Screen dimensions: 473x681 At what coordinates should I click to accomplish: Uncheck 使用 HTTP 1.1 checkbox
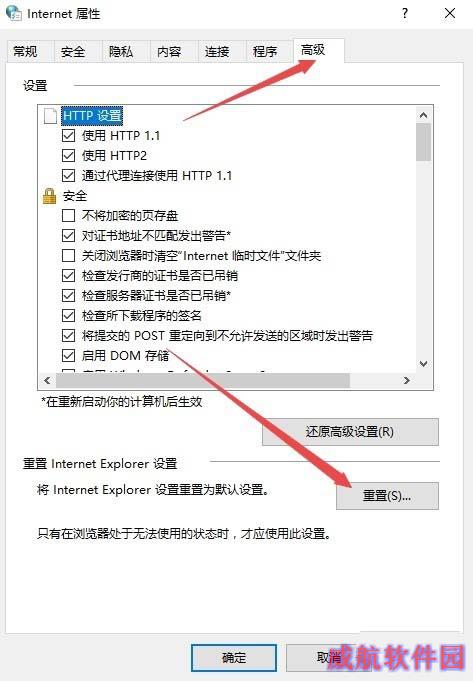pos(68,136)
